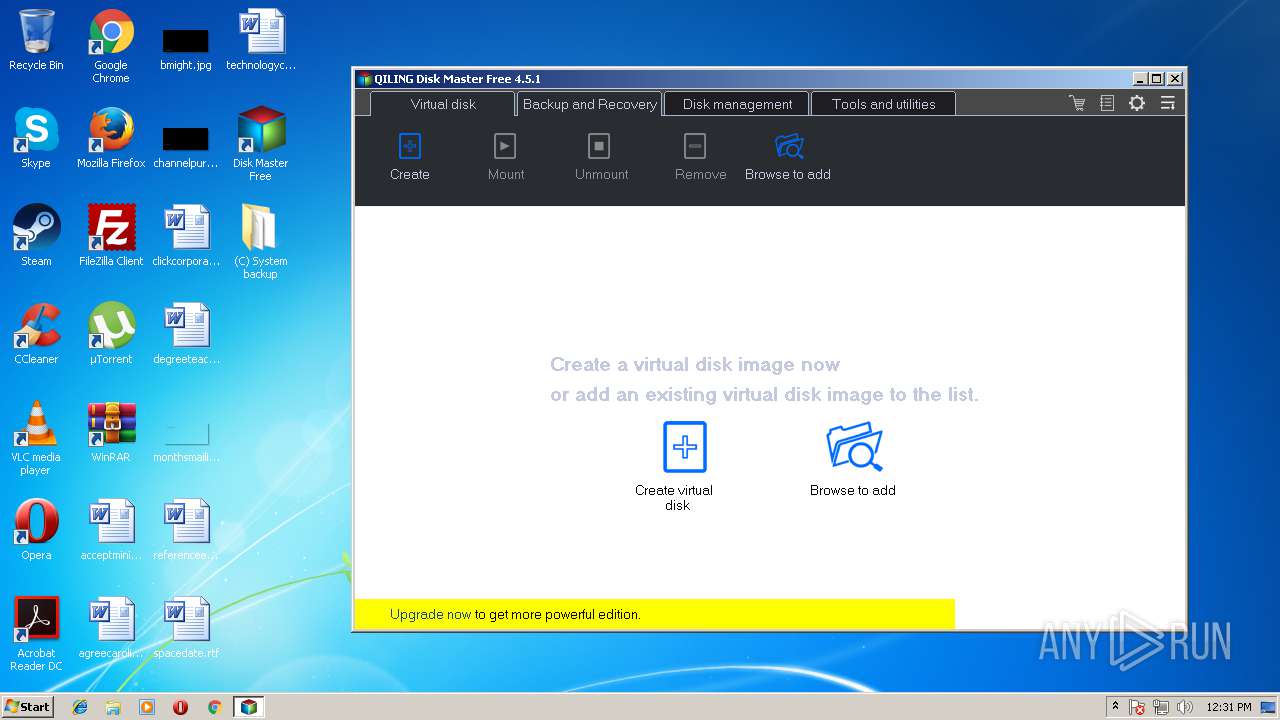Select the WinRAR desktop shortcut
1280x720 pixels.
(111, 433)
